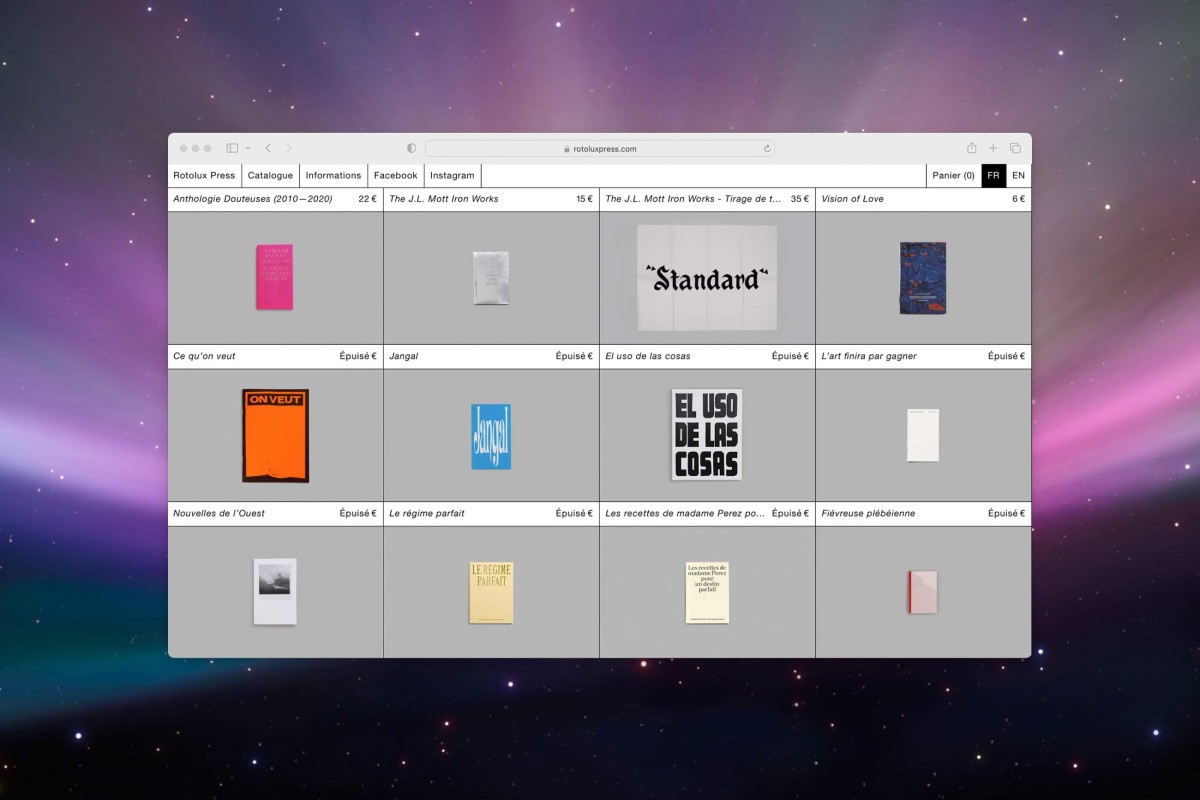
Task: Open the Informations menu item
Action: coord(333,175)
